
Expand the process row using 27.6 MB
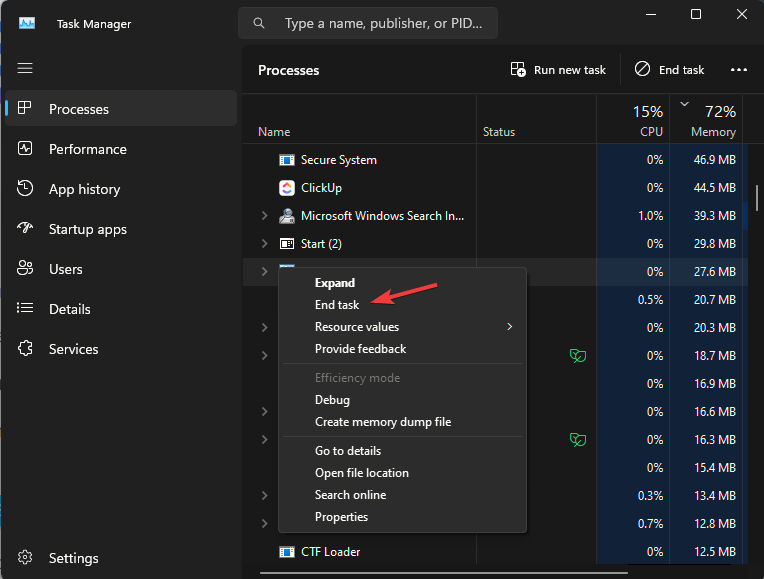coord(265,271)
